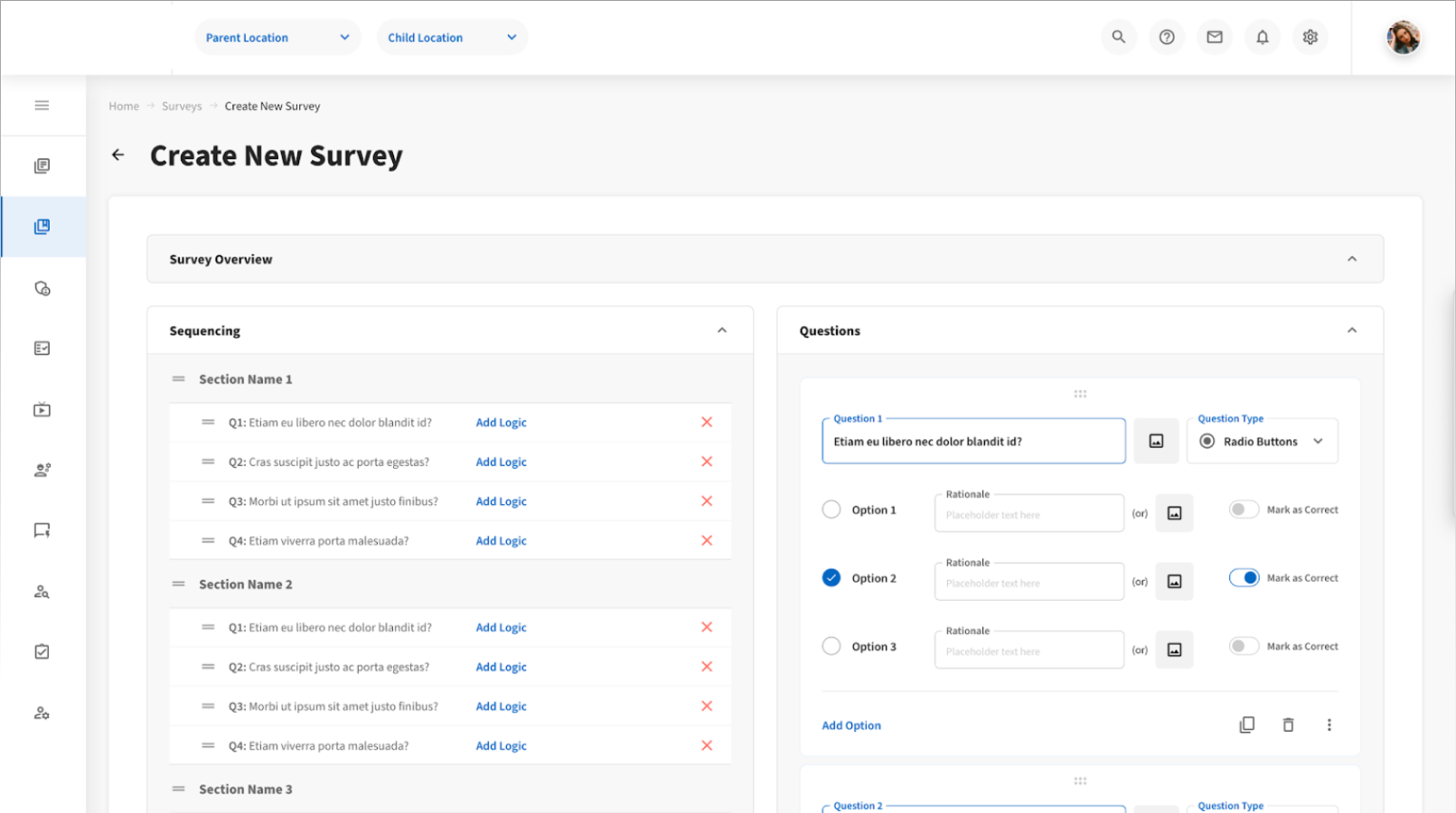Image resolution: width=1456 pixels, height=813 pixels.
Task: Toggle the hamburger menu in sidebar
Action: click(42, 106)
